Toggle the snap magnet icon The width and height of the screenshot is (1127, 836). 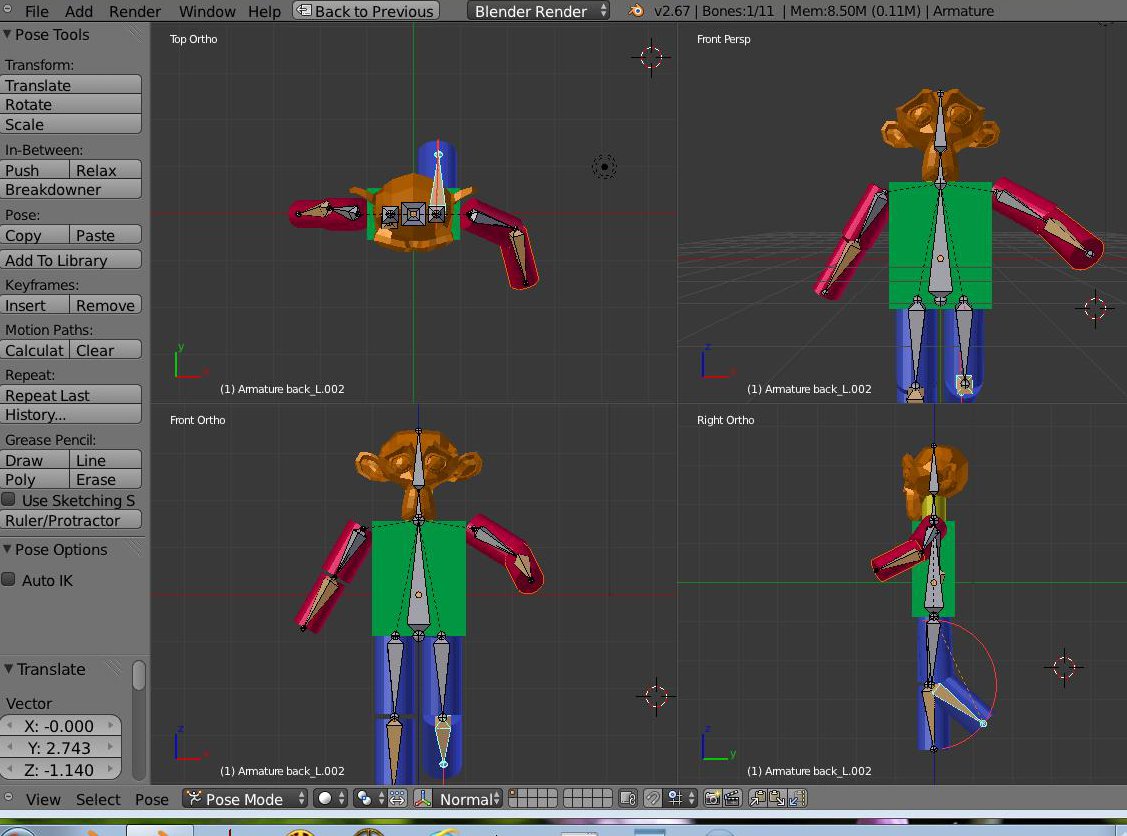(652, 799)
